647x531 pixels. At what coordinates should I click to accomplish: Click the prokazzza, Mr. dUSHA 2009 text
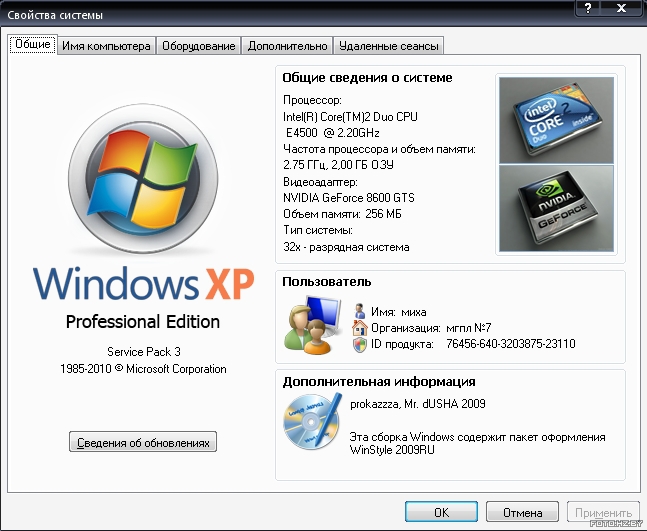point(418,404)
